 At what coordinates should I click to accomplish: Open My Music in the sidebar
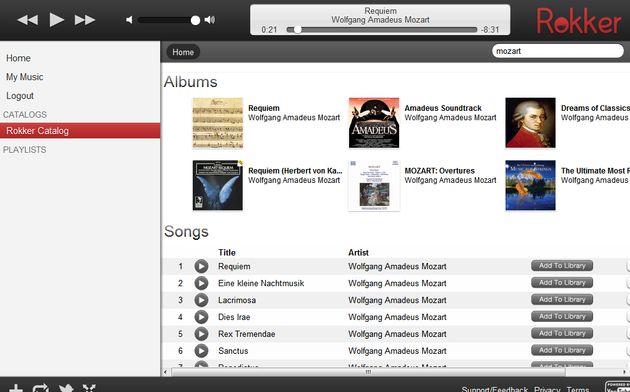(x=25, y=77)
